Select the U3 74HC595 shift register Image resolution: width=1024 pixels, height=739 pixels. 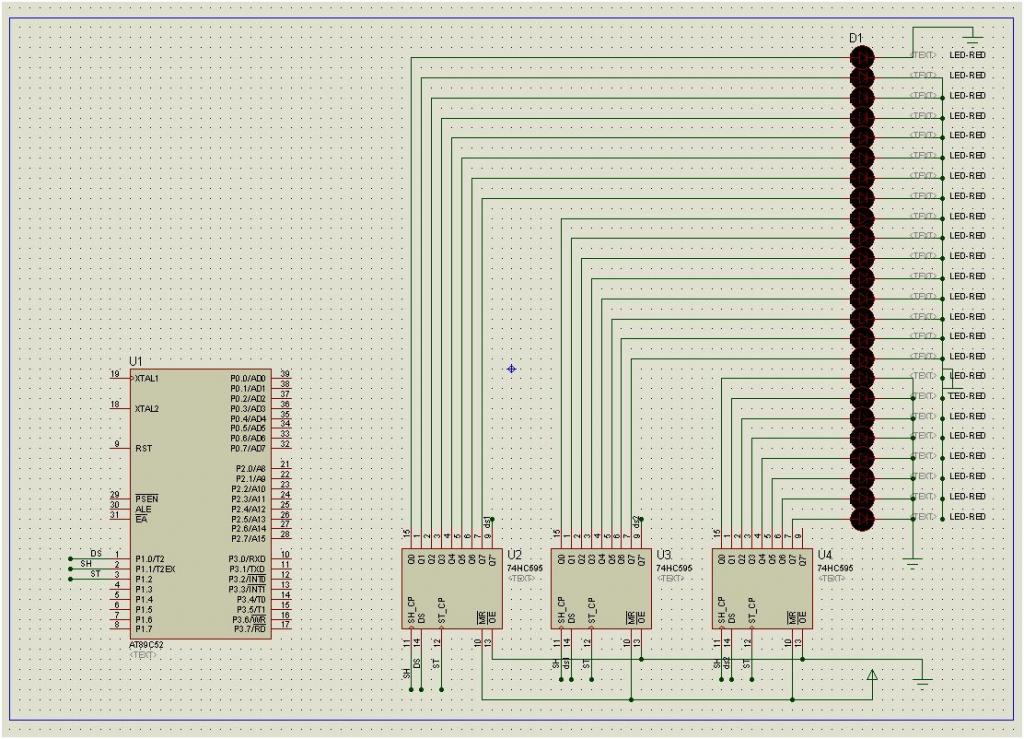(x=601, y=588)
